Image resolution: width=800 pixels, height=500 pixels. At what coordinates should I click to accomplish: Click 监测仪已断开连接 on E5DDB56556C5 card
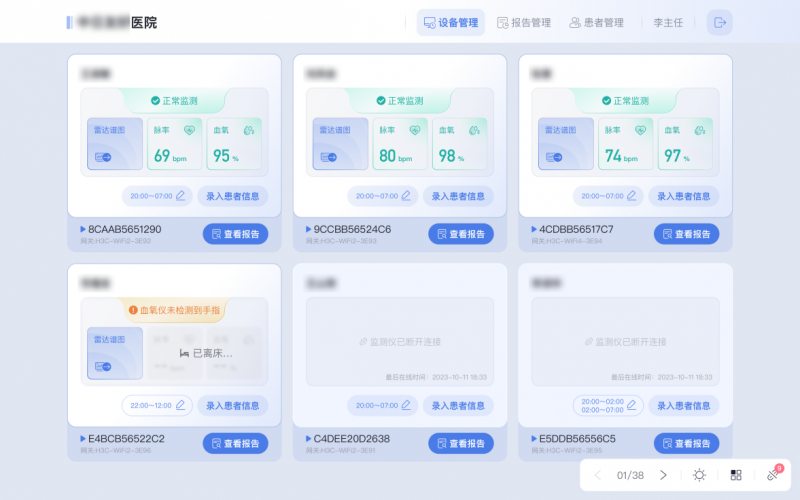(x=626, y=342)
